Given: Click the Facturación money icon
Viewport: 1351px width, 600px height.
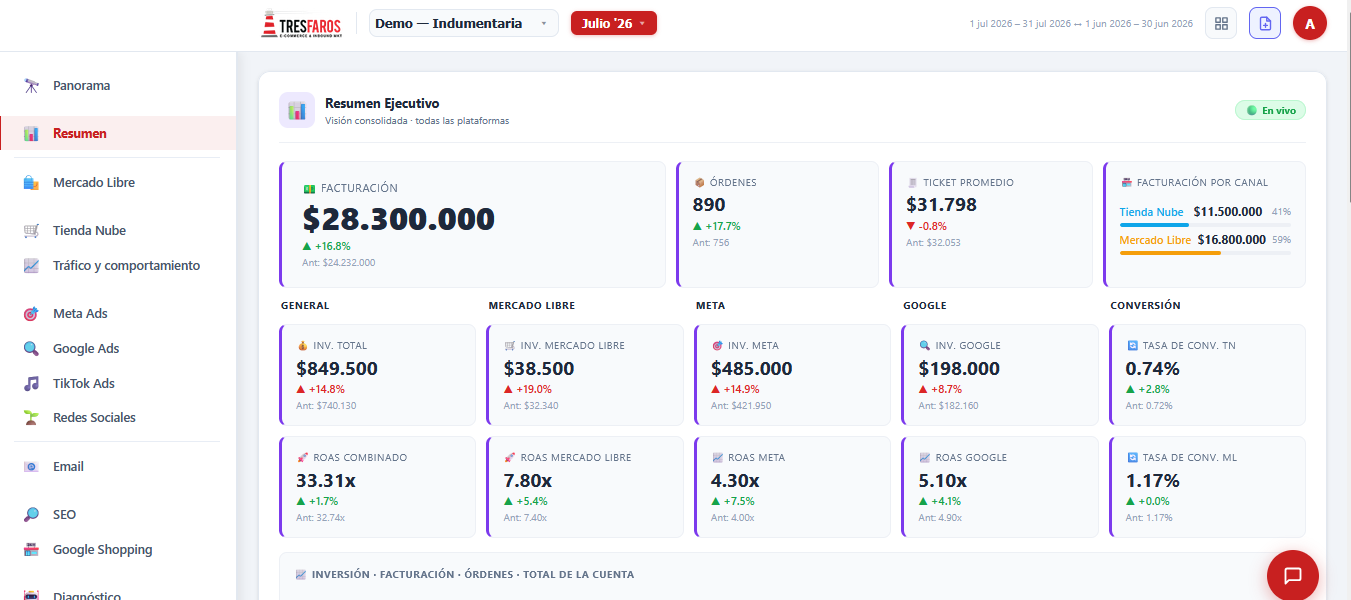Looking at the screenshot, I should click(x=309, y=188).
